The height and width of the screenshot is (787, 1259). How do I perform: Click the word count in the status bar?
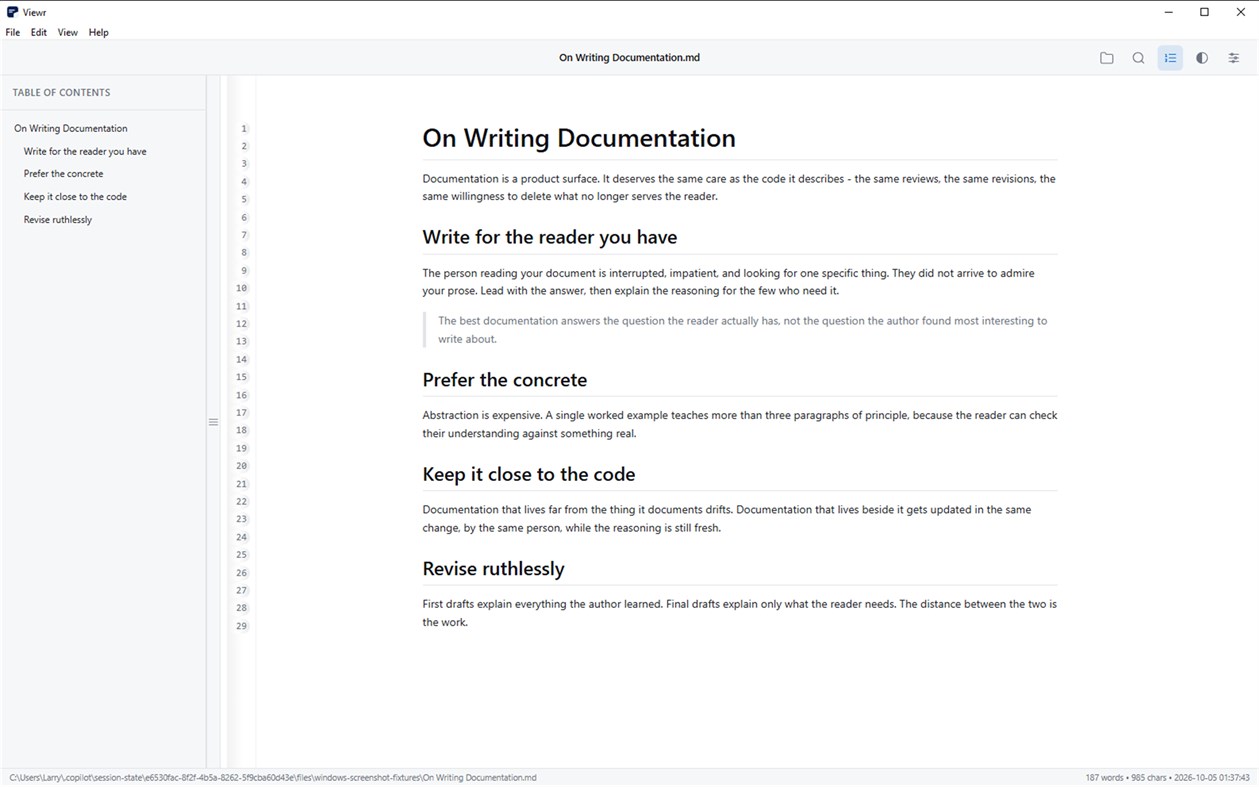(x=1105, y=777)
